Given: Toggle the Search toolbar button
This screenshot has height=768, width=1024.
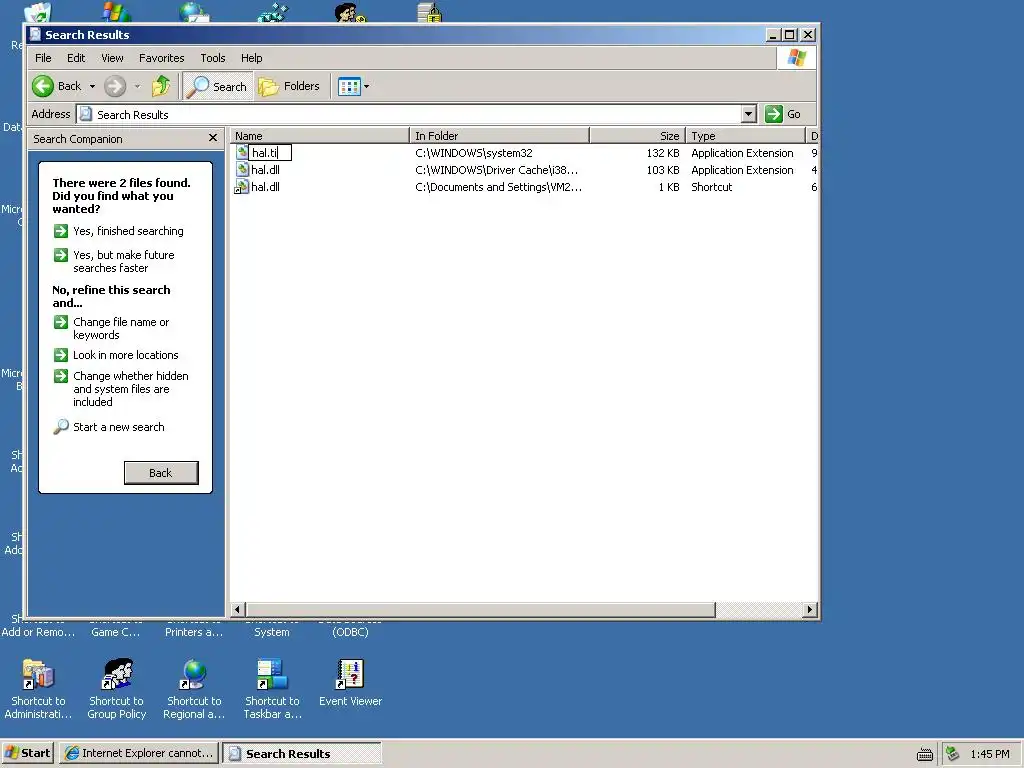Looking at the screenshot, I should coord(217,86).
